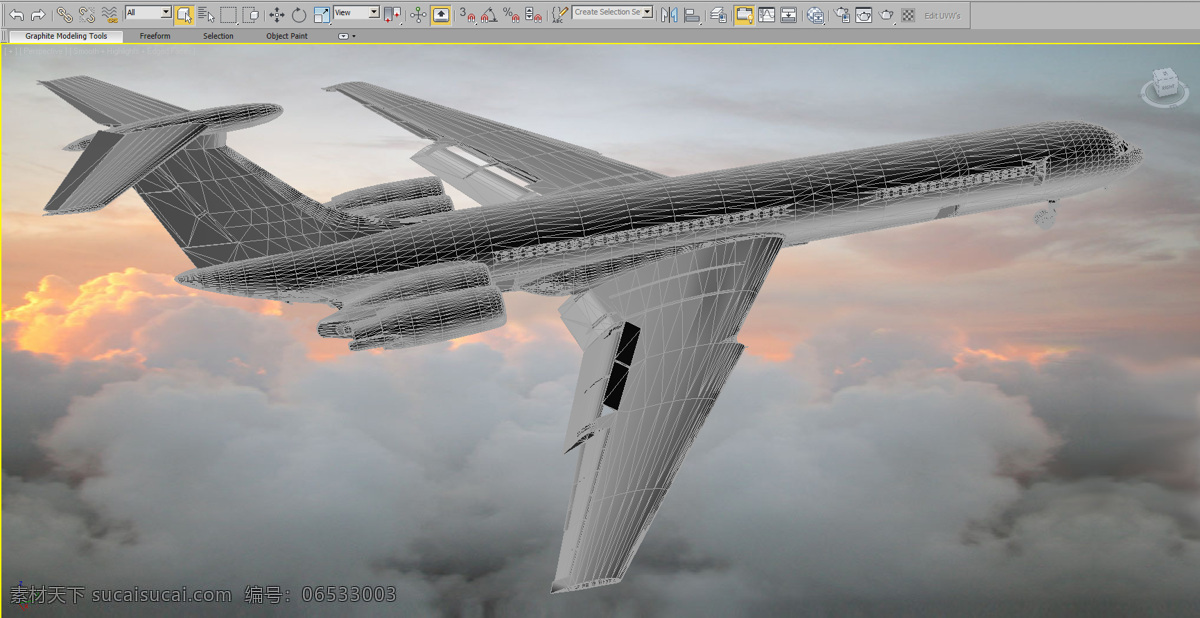
Task: Activate the Select Object tool
Action: coord(184,15)
